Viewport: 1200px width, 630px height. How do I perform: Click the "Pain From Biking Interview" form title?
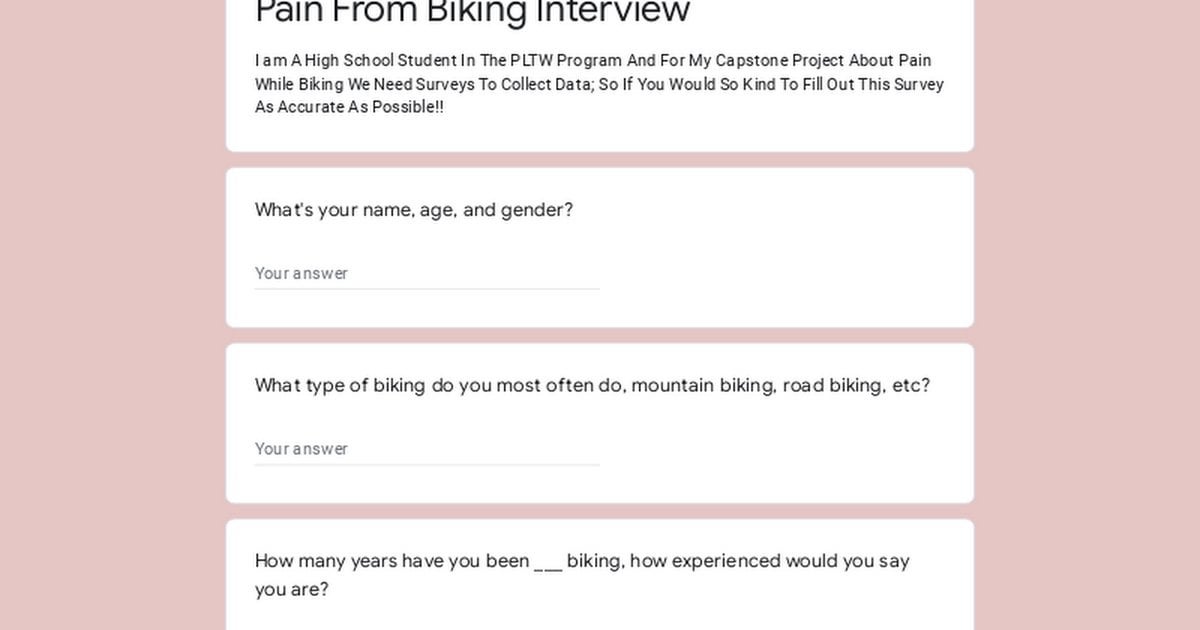pyautogui.click(x=472, y=12)
